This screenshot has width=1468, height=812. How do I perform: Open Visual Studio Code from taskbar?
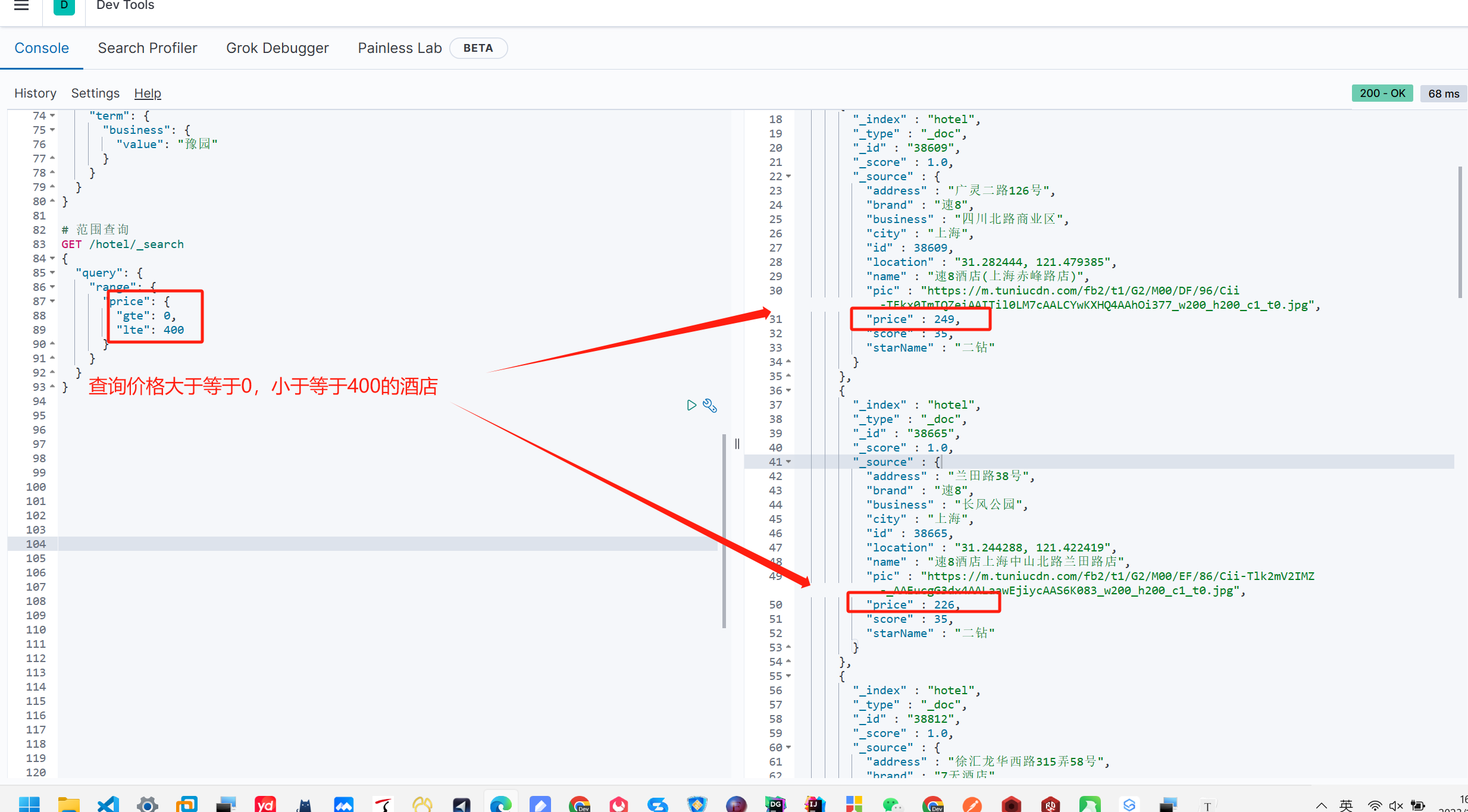pyautogui.click(x=108, y=804)
